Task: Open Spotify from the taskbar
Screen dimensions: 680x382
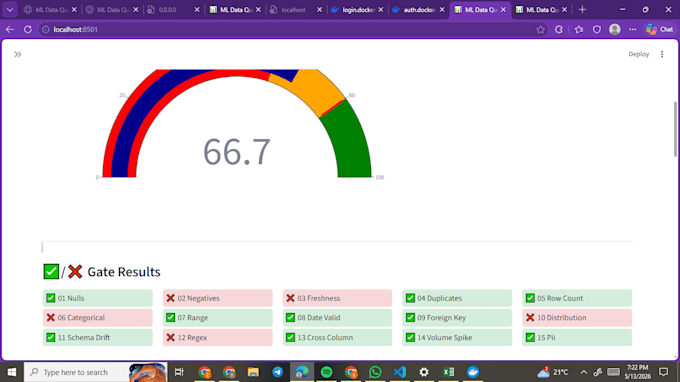Action: coord(327,372)
